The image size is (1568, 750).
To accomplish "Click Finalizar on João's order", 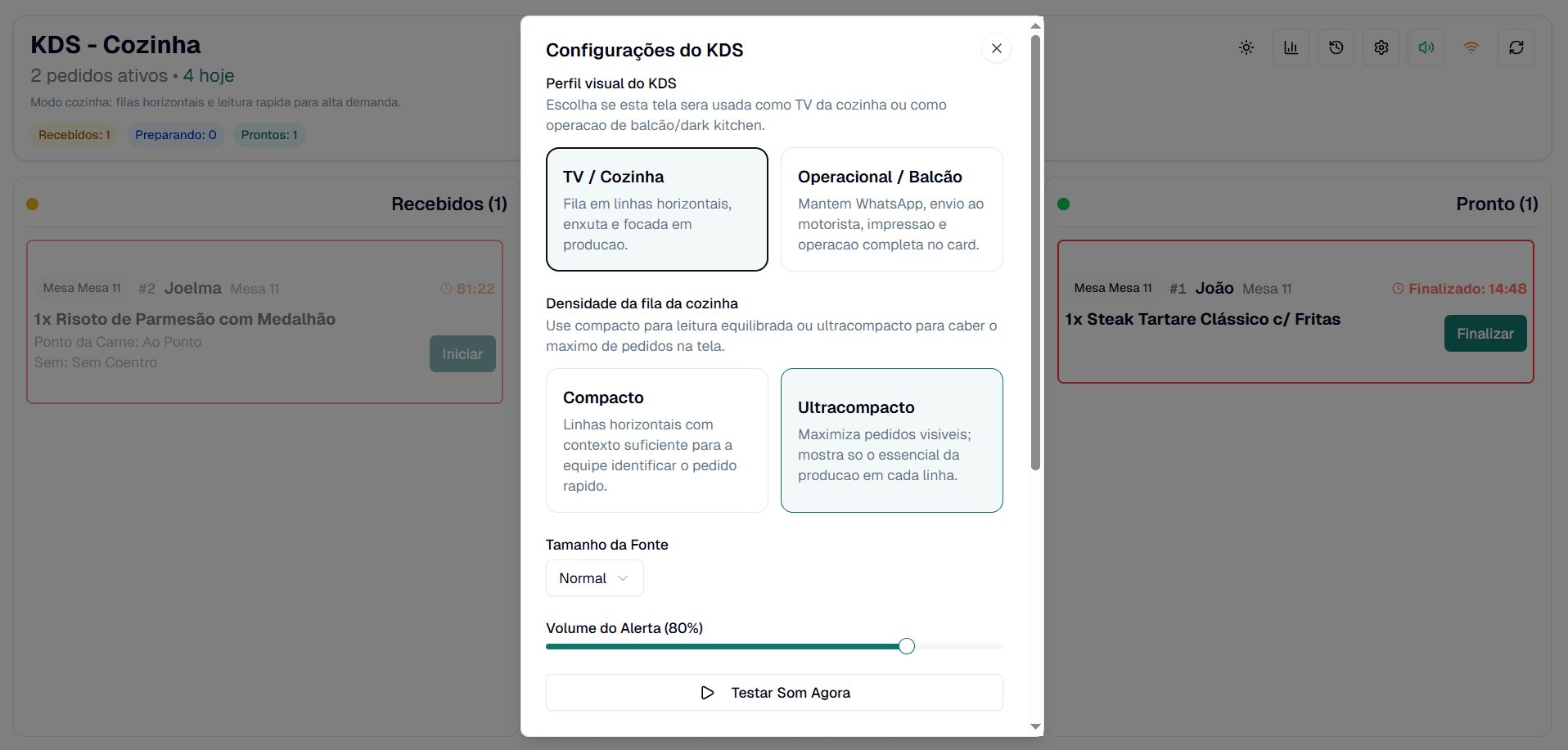I will (x=1485, y=334).
